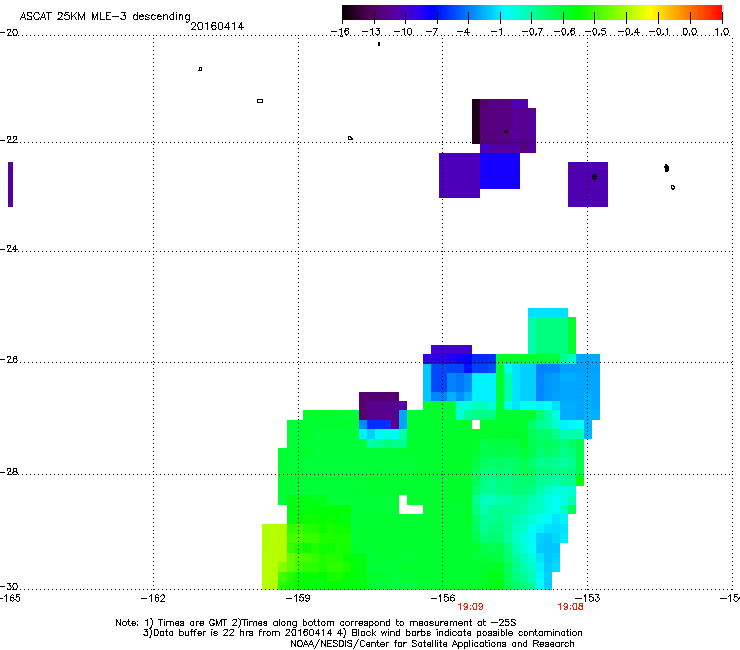
Task: Click the '-20' latitude axis label
Action: click(9, 33)
